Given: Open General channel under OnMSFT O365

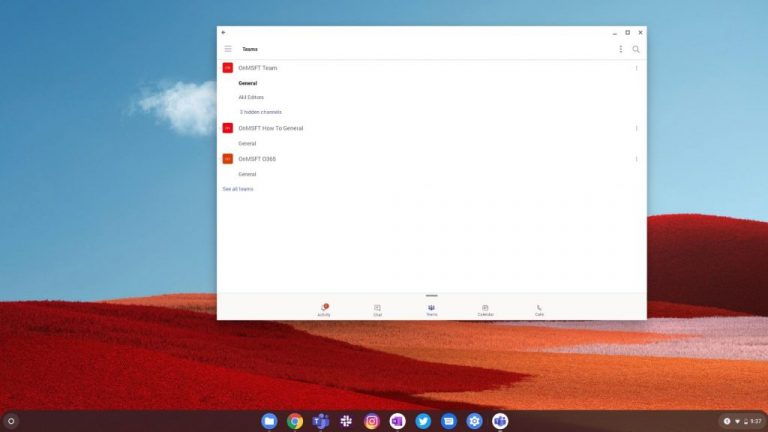Looking at the screenshot, I should [x=247, y=174].
